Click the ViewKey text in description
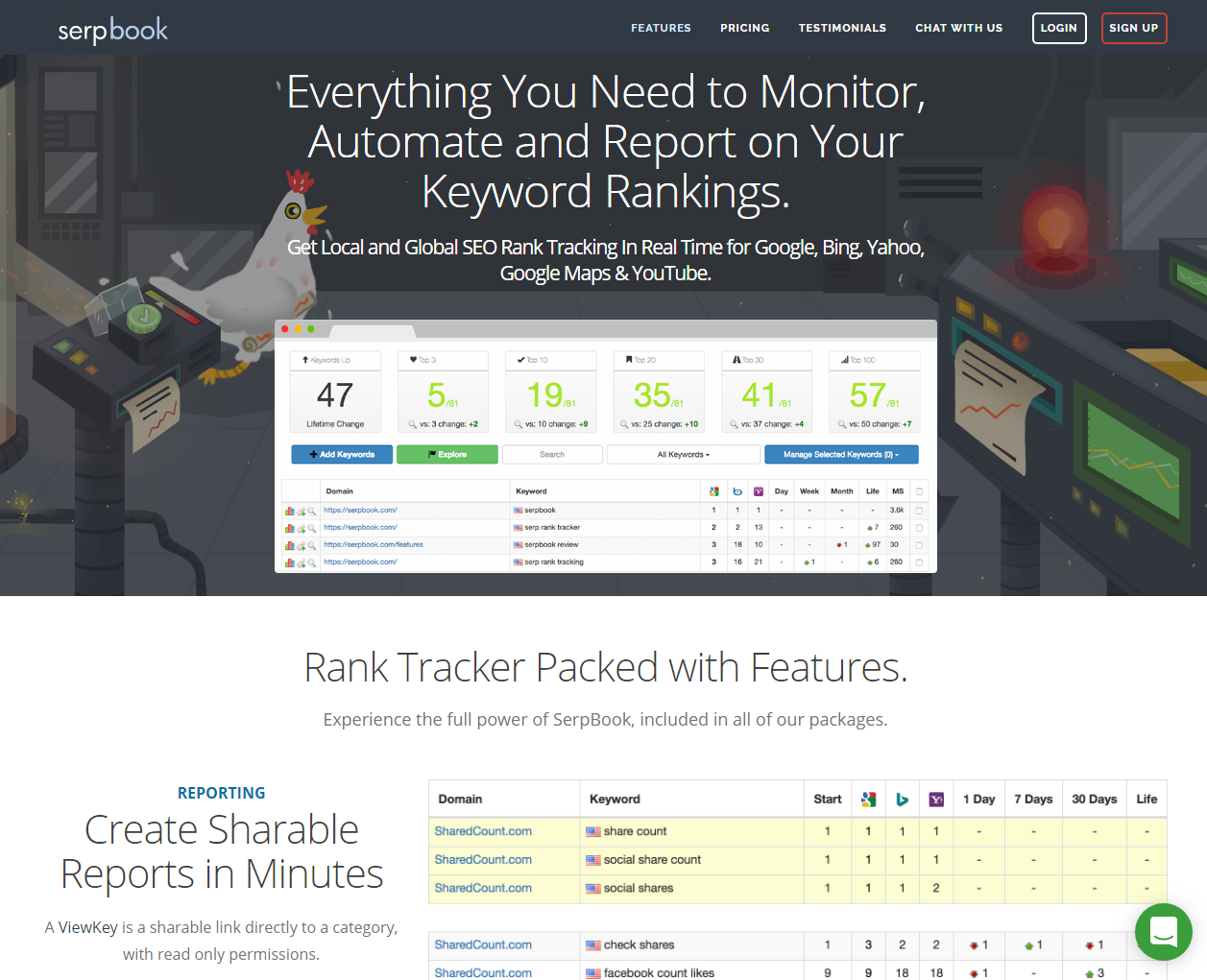 pos(88,927)
